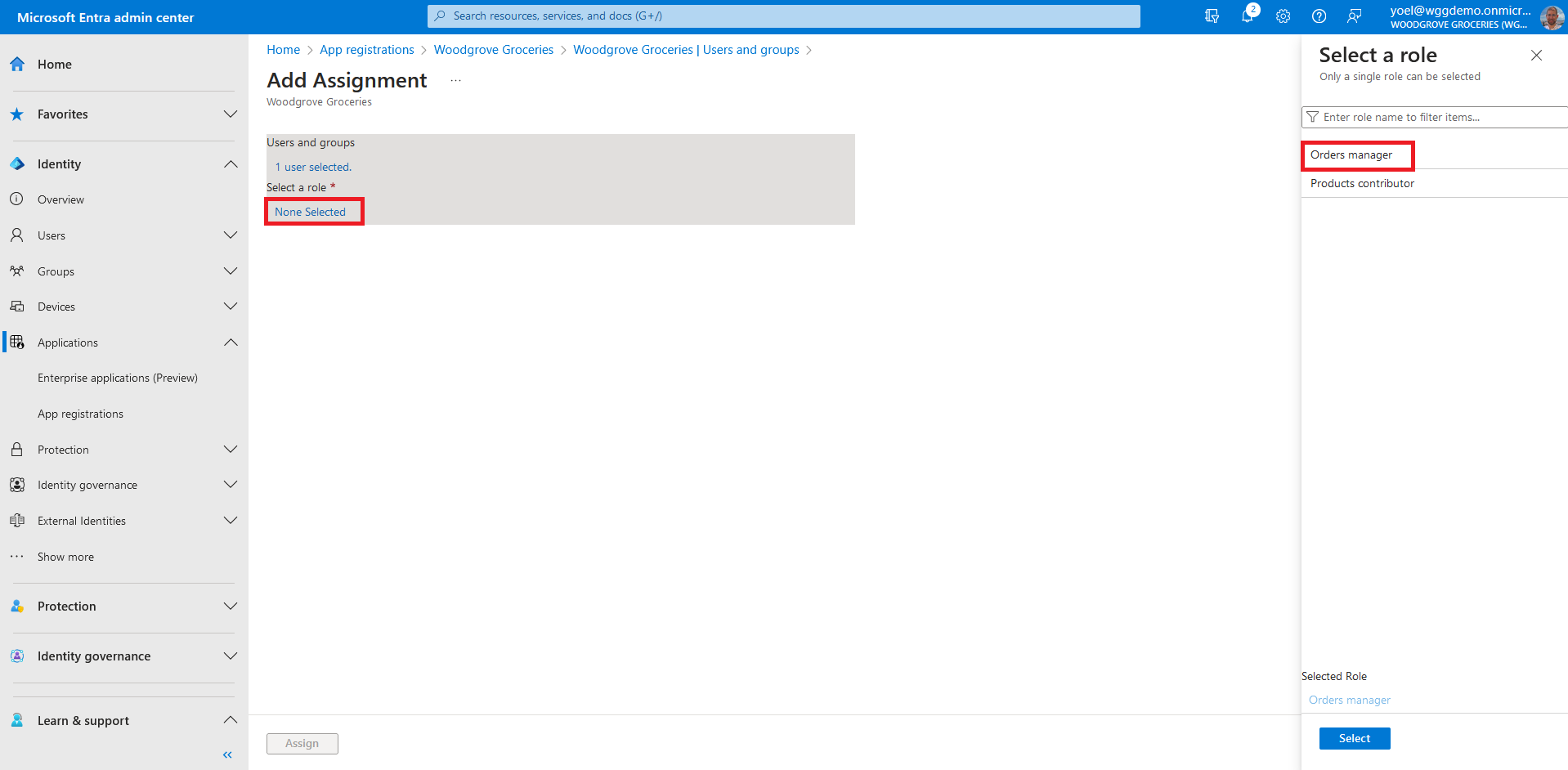Close the Select a role panel
Viewport: 1568px width, 770px height.
pos(1536,56)
